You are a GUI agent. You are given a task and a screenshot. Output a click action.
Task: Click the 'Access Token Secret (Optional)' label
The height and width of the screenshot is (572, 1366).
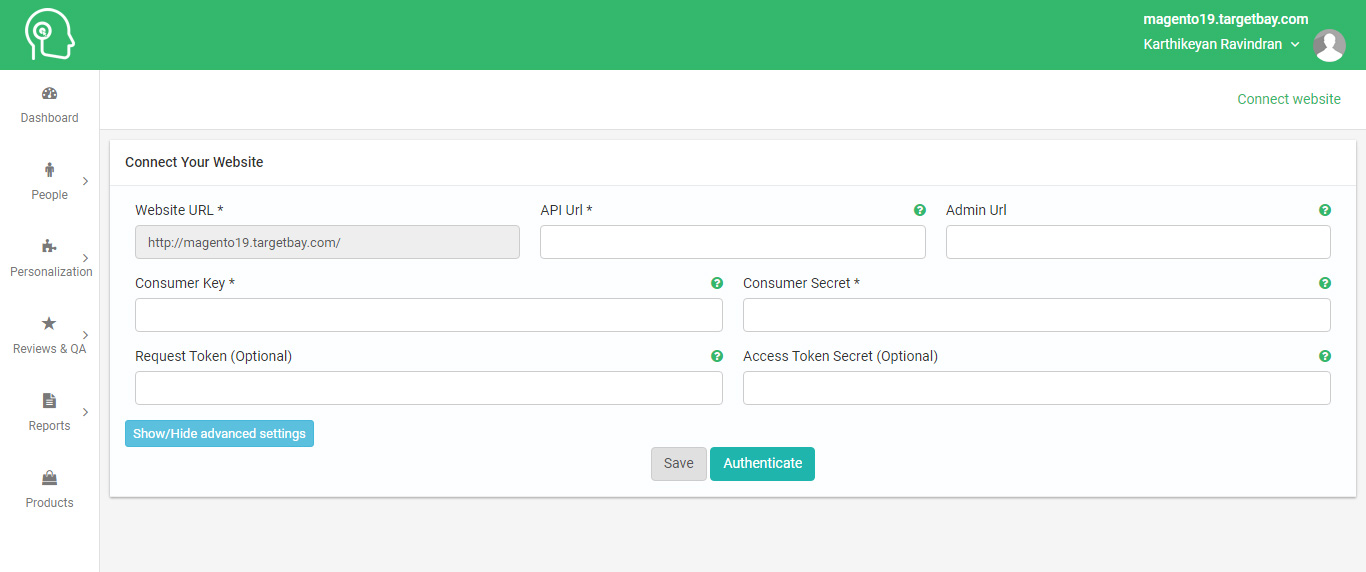[x=840, y=356]
